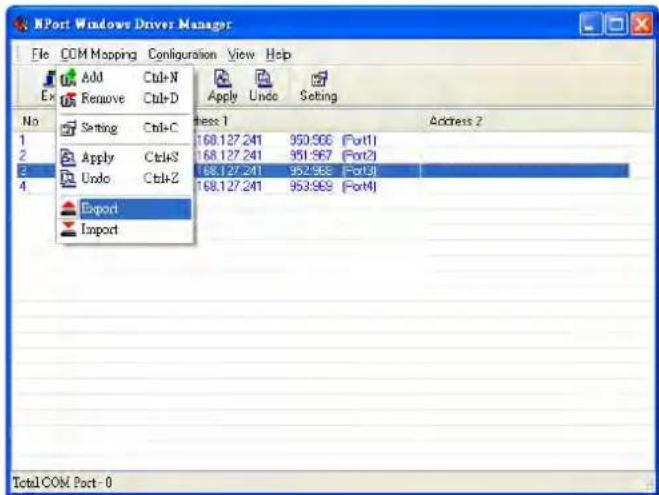Viewport: 659px width, 495px height.
Task: Click the Undo toolbar button
Action: point(263,86)
